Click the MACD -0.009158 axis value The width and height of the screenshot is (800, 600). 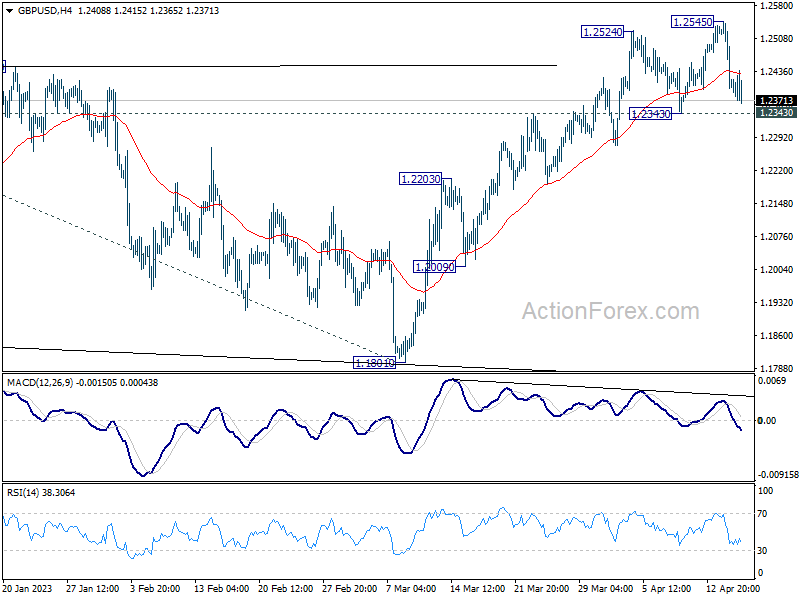[778, 474]
